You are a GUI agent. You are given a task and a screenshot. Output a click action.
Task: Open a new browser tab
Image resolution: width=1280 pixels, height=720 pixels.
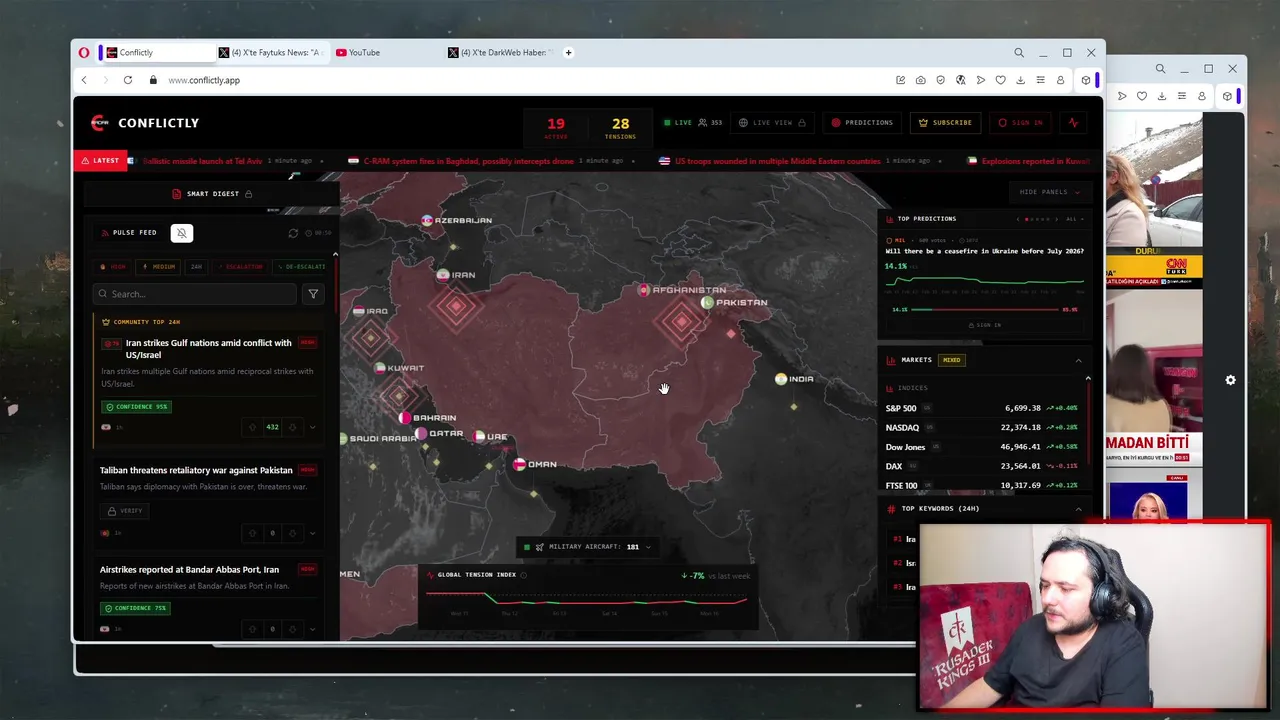[568, 52]
